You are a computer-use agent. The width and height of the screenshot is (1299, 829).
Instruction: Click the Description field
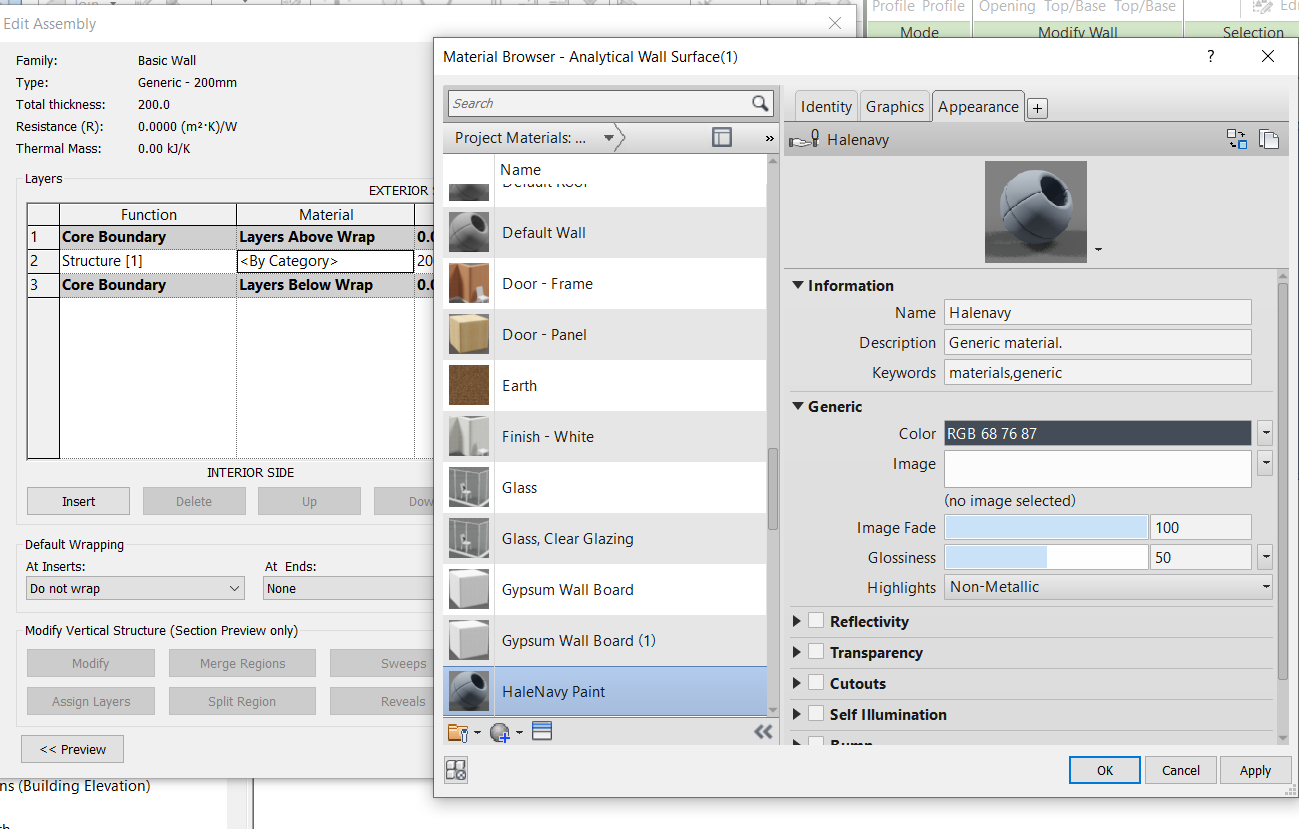[x=1098, y=342]
